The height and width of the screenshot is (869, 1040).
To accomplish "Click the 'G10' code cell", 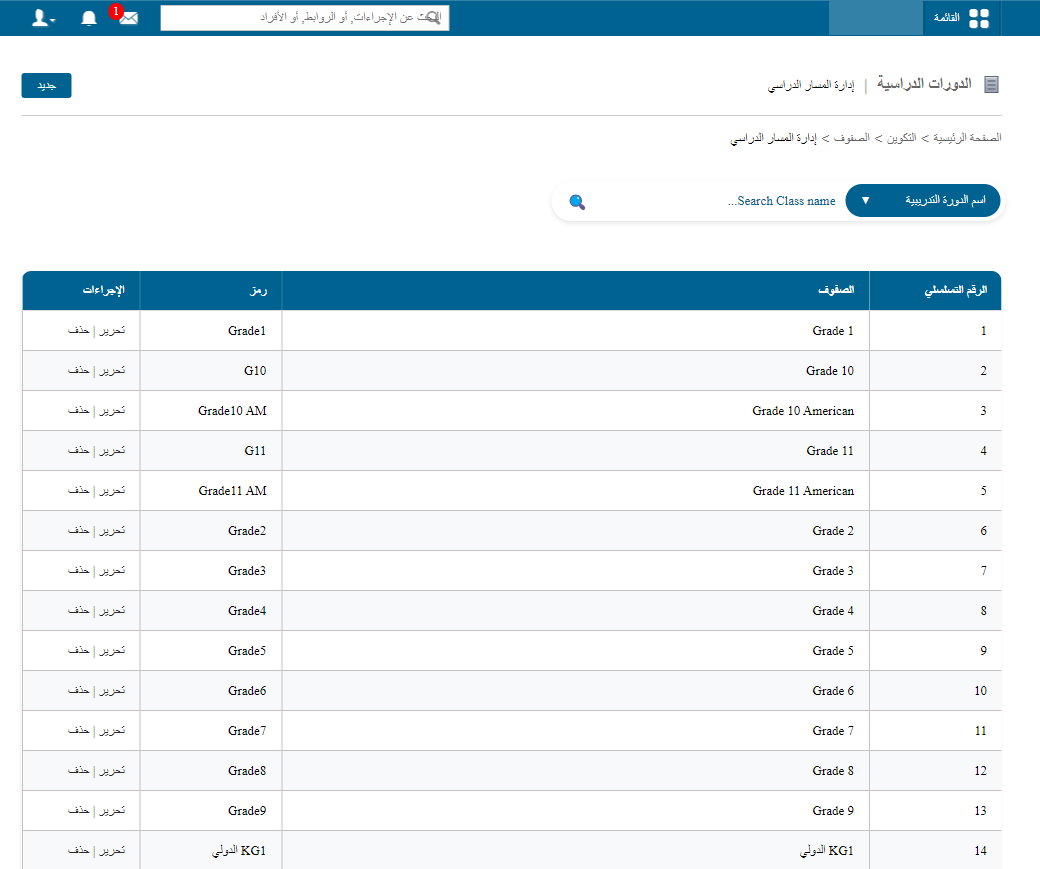I will tap(211, 371).
